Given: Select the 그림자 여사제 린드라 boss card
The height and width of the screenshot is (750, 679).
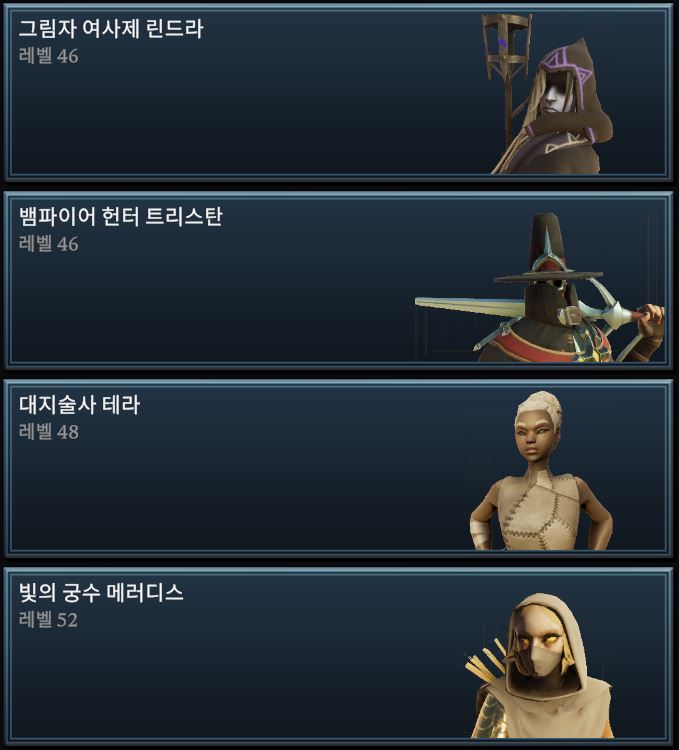Looking at the screenshot, I should (x=339, y=92).
